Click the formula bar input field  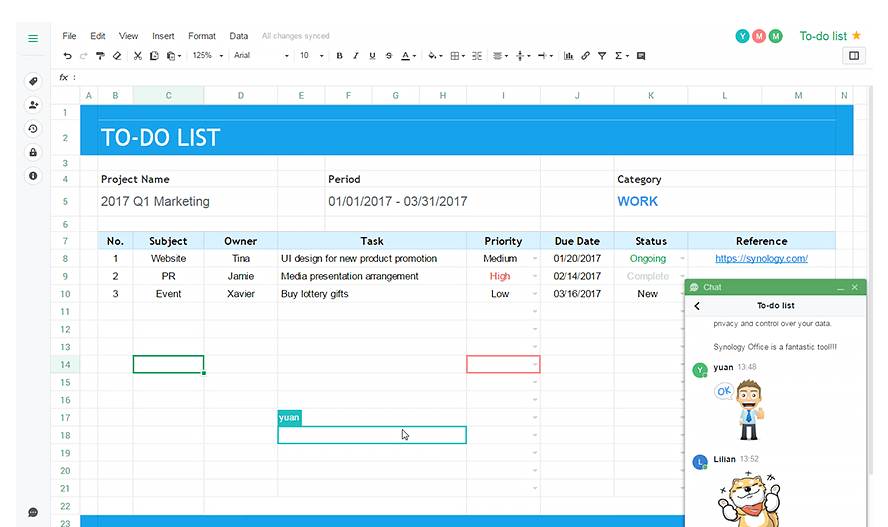(464, 77)
